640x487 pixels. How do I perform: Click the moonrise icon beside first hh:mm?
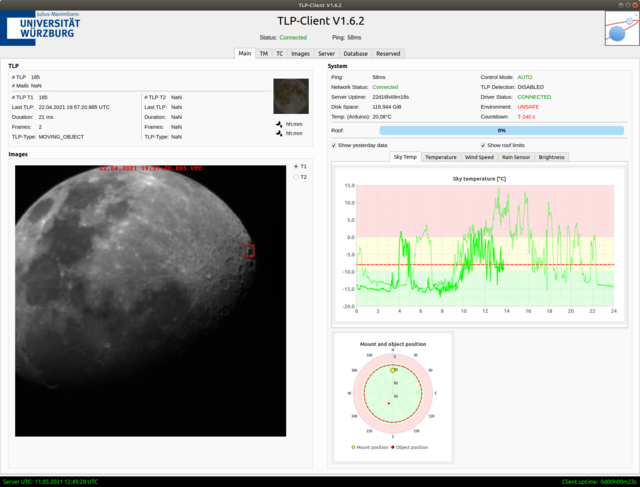tap(279, 124)
